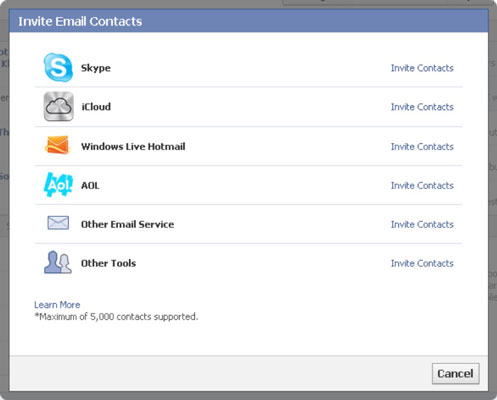
Task: Invite contacts from Windows Live Hotmail
Action: pyautogui.click(x=422, y=147)
